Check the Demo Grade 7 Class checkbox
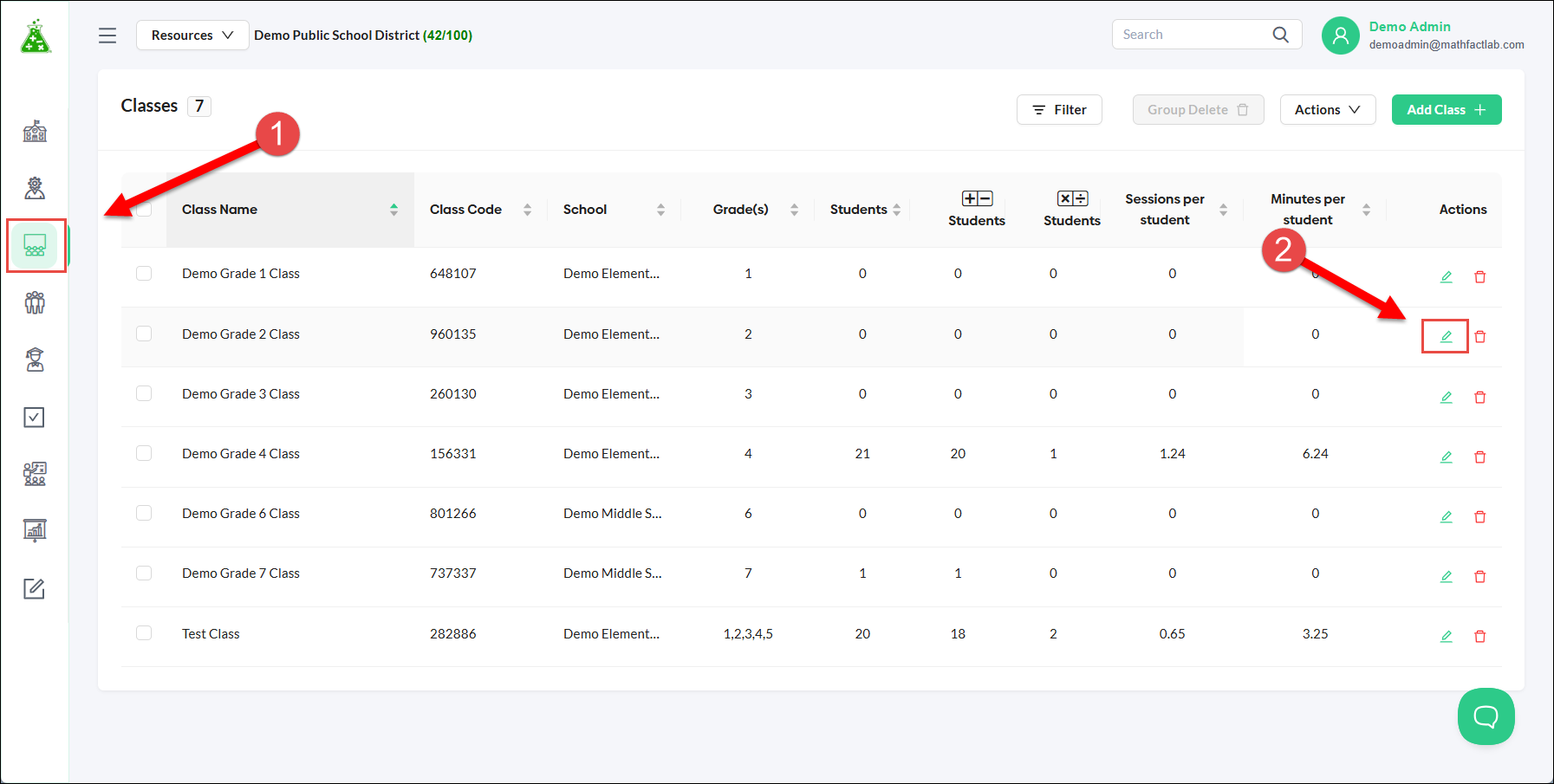The image size is (1554, 784). pyautogui.click(x=144, y=573)
